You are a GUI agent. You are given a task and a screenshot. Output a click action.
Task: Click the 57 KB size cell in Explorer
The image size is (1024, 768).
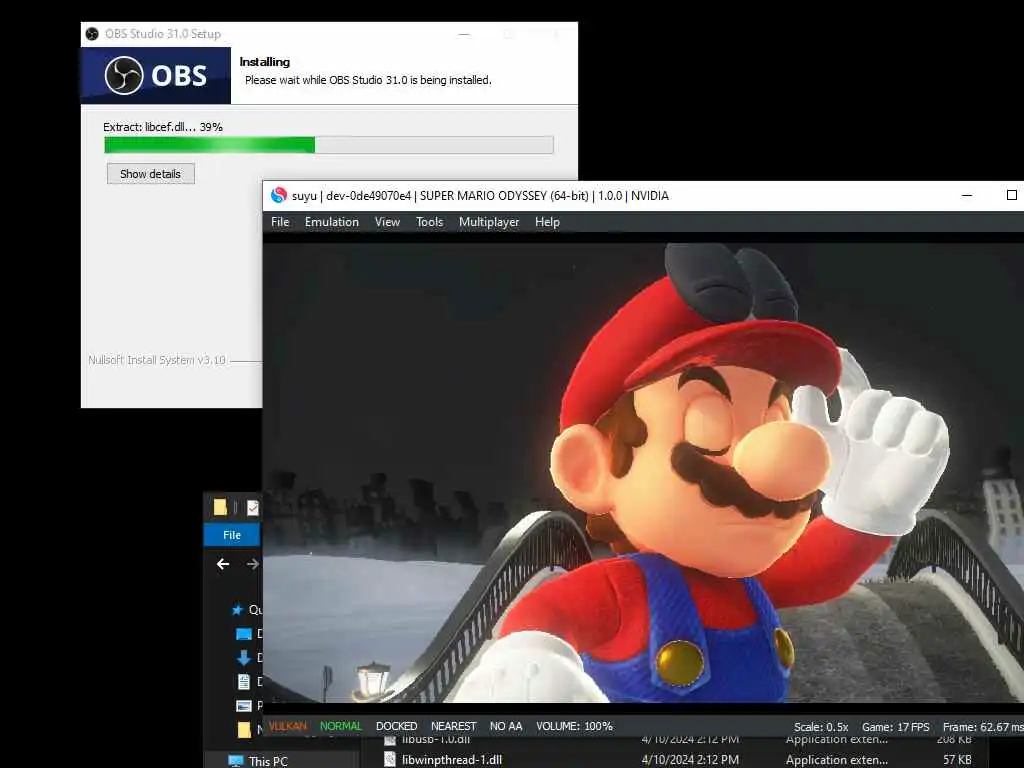[957, 760]
